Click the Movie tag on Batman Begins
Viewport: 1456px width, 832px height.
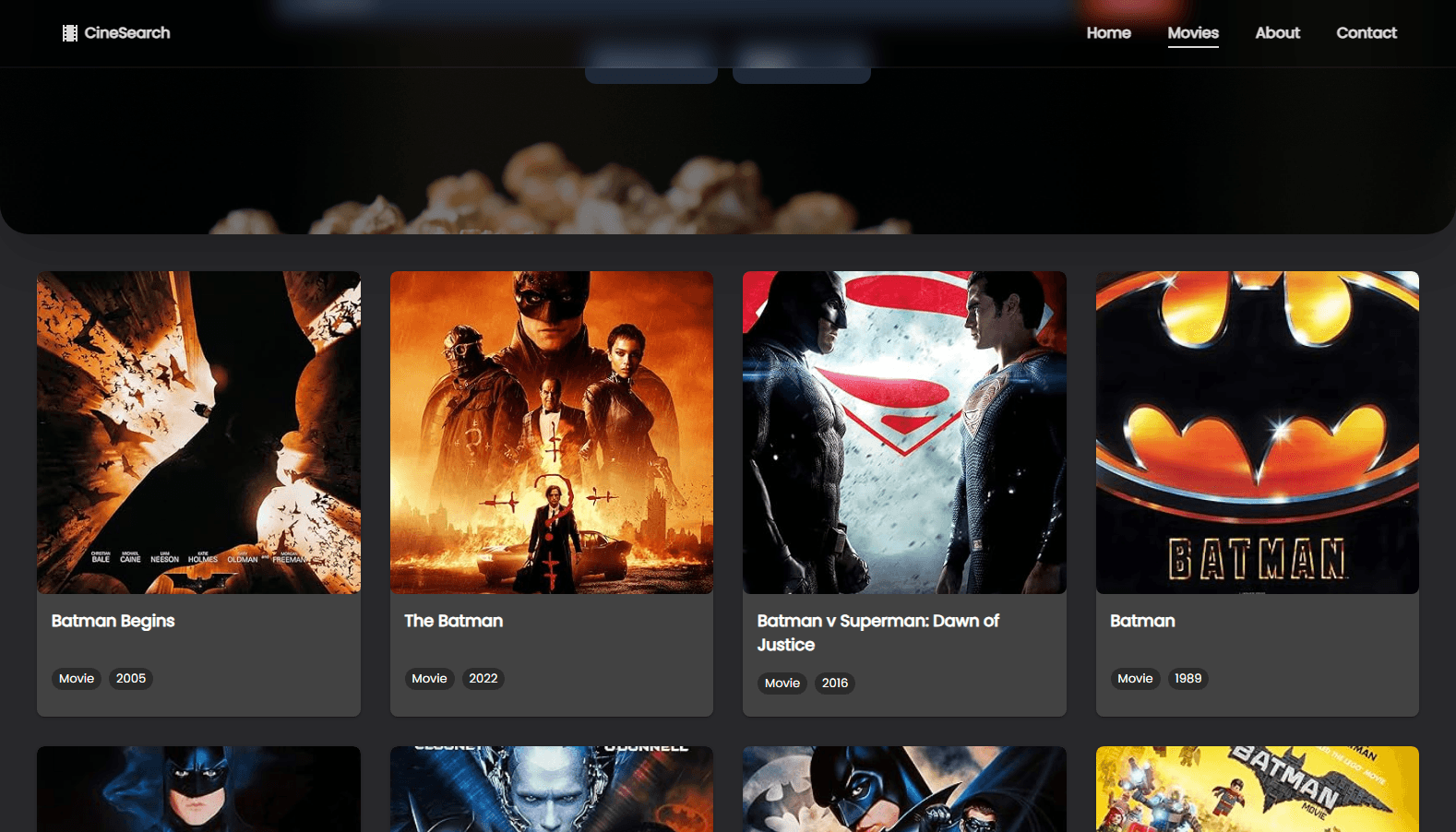point(77,679)
